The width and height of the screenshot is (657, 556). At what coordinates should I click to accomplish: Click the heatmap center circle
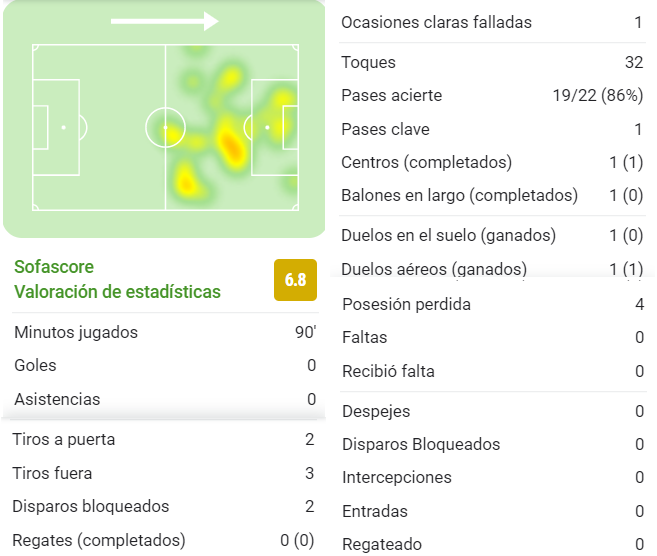(x=166, y=127)
